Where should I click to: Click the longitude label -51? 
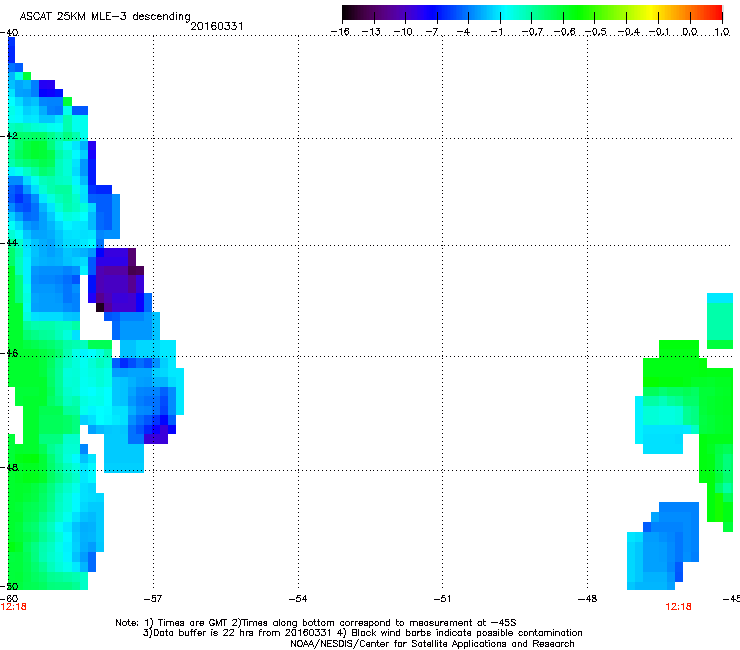(x=442, y=599)
